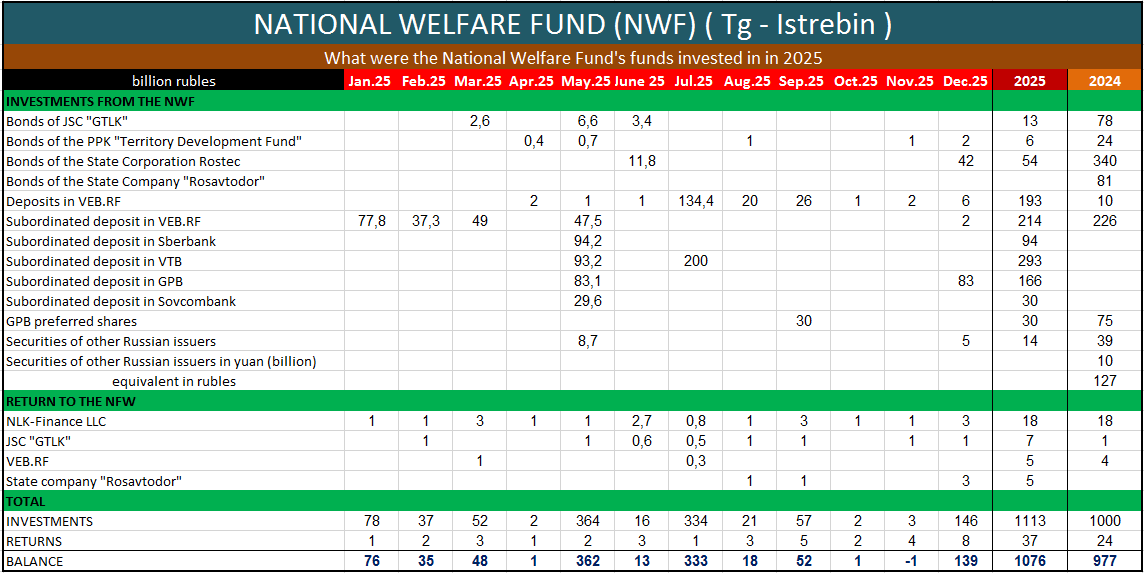Select the 293 VTB 2025 total
This screenshot has height=573, width=1144.
(1031, 261)
